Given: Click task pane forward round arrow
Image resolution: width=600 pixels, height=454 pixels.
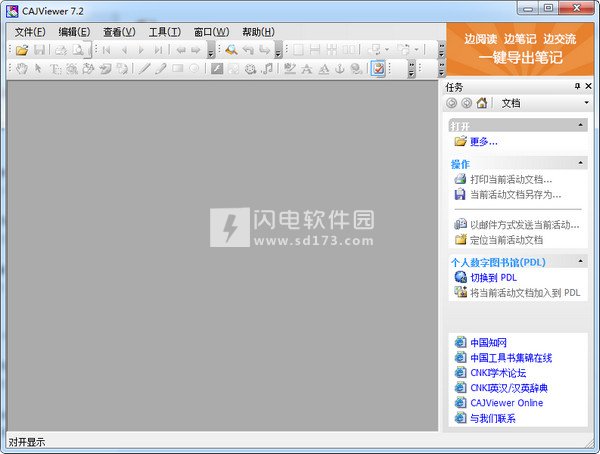Looking at the screenshot, I should [x=466, y=103].
